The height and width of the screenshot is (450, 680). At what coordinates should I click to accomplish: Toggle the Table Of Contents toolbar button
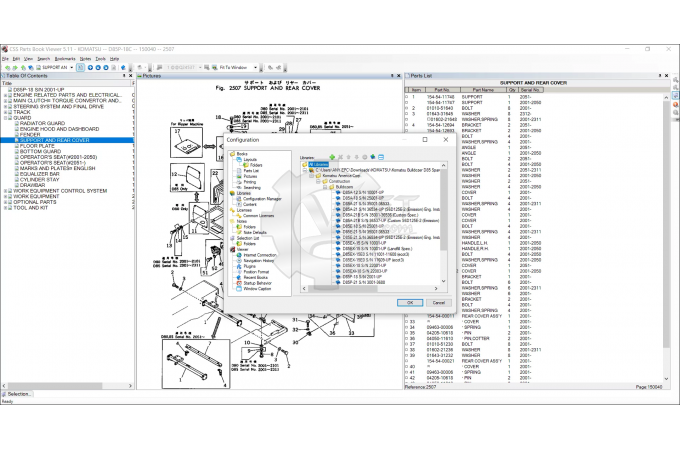80,68
